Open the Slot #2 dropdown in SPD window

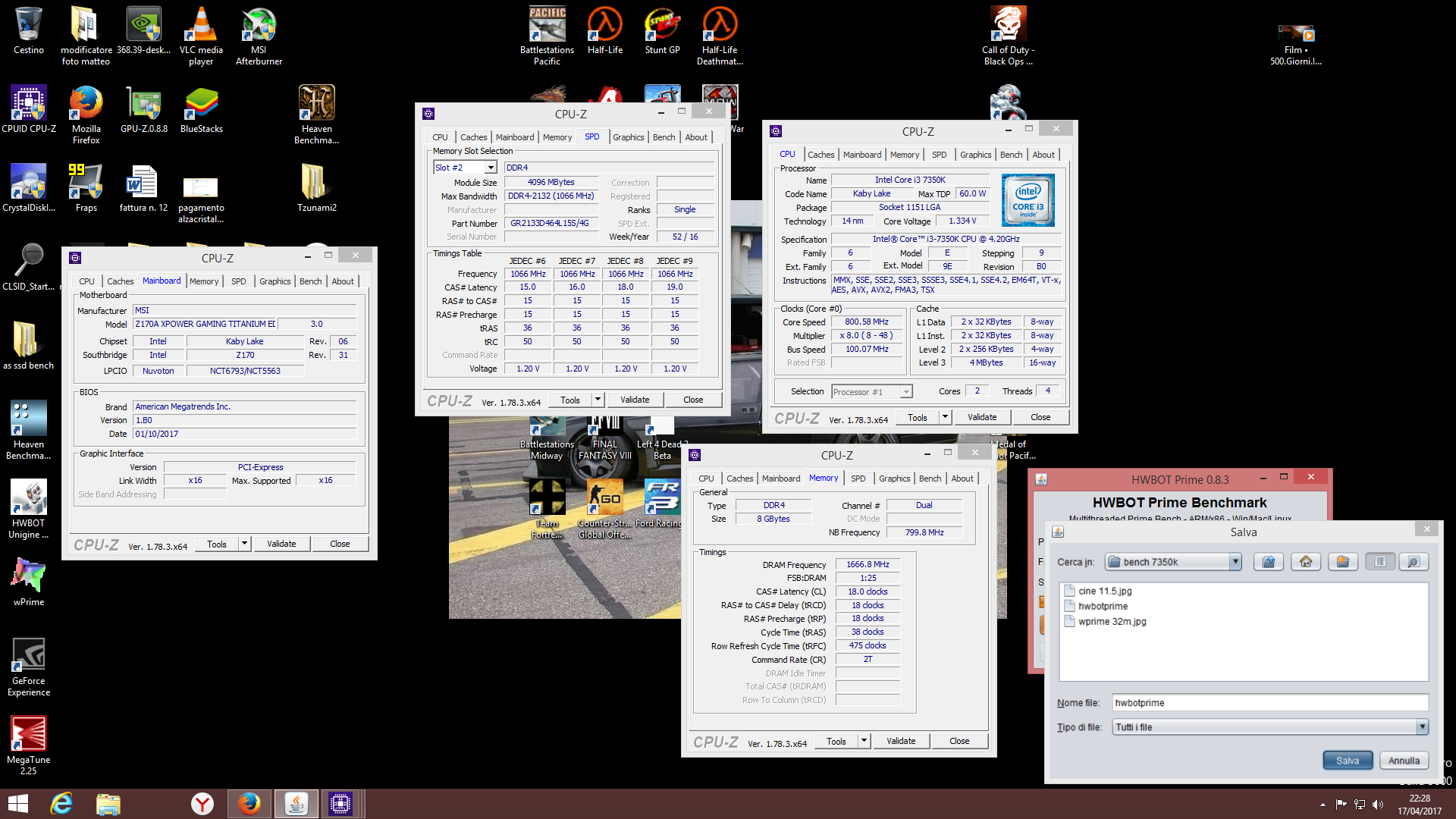click(x=491, y=168)
